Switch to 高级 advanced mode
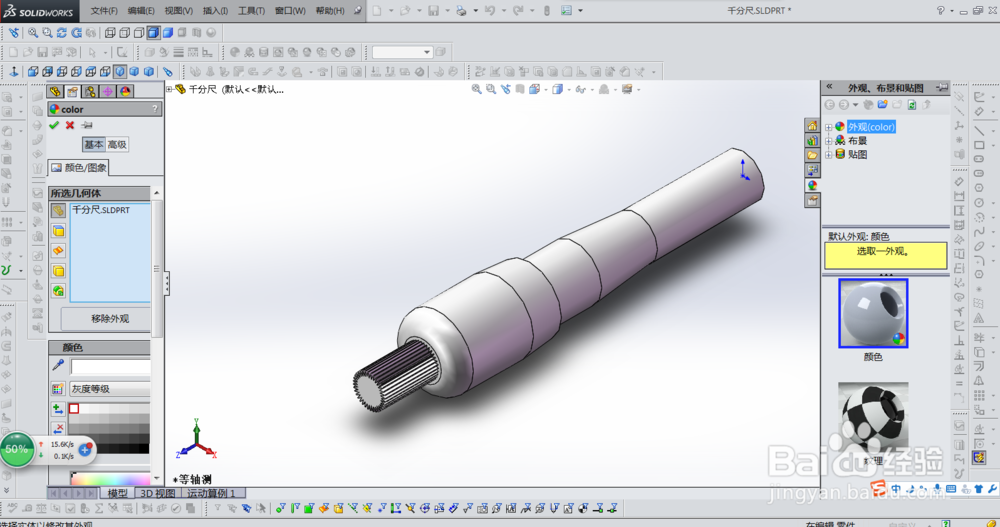1000x527 pixels. (117, 145)
